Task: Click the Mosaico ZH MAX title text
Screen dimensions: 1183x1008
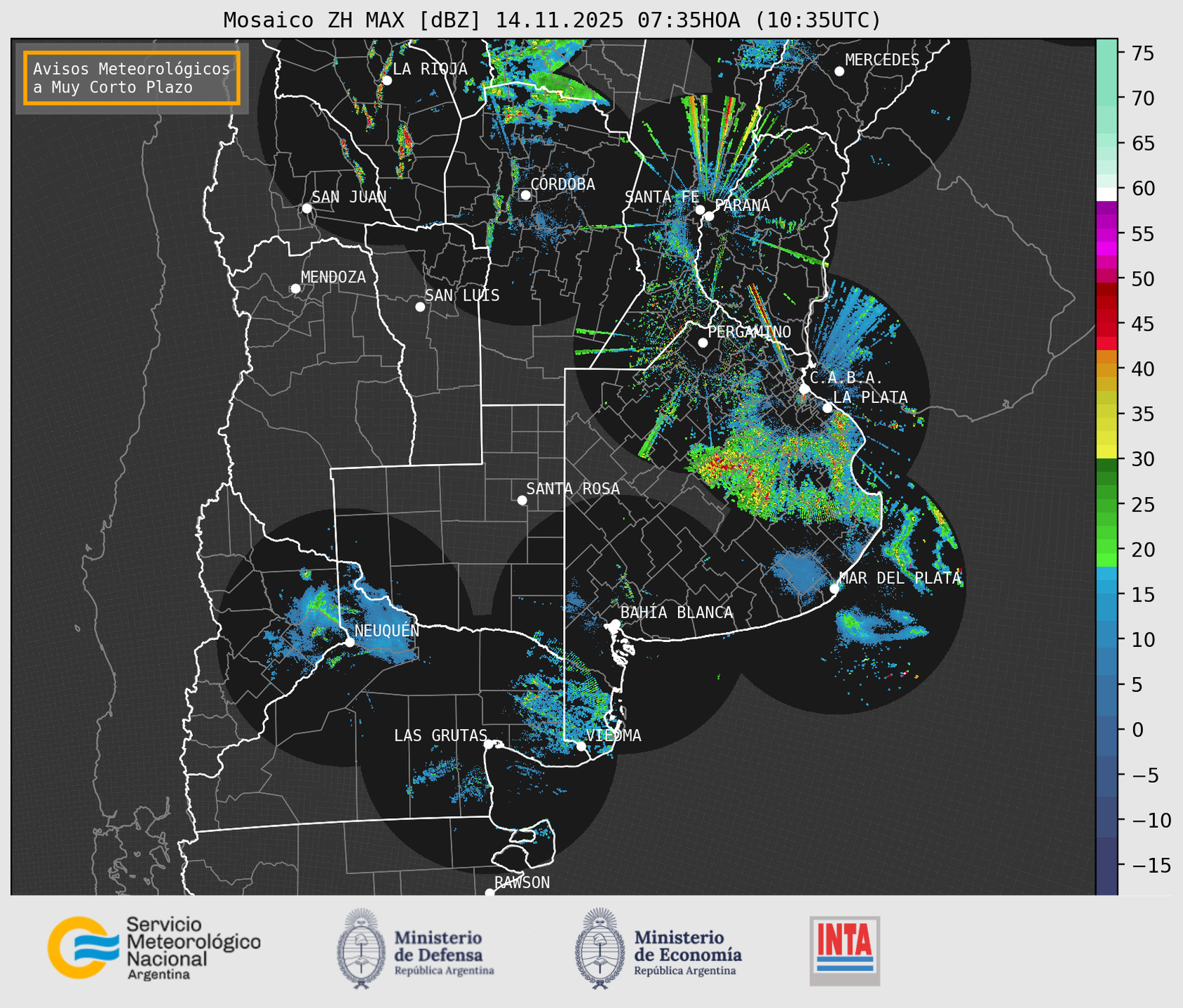Action: point(551,20)
